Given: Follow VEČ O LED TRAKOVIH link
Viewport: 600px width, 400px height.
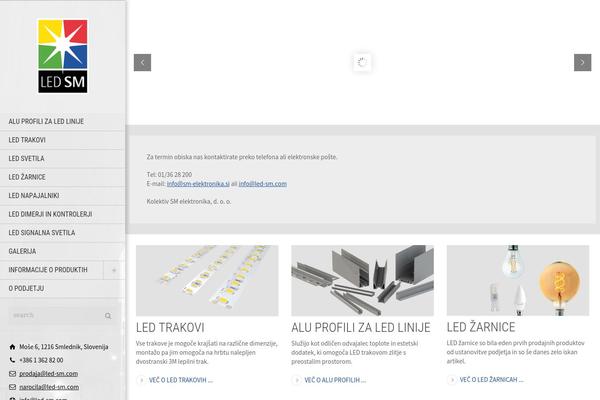Looking at the screenshot, I should click(x=181, y=380).
